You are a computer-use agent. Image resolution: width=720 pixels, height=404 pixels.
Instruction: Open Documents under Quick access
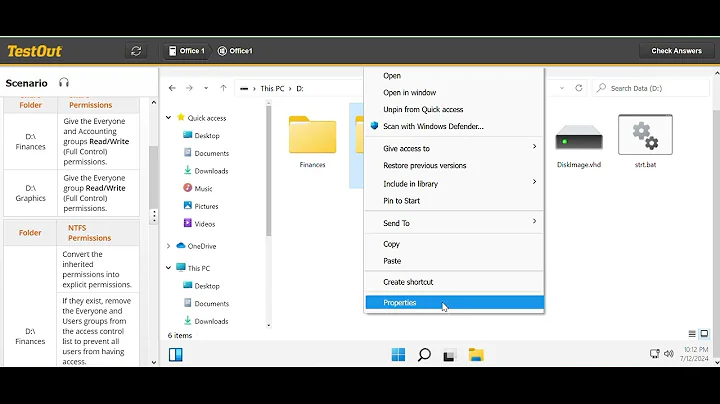pyautogui.click(x=206, y=153)
